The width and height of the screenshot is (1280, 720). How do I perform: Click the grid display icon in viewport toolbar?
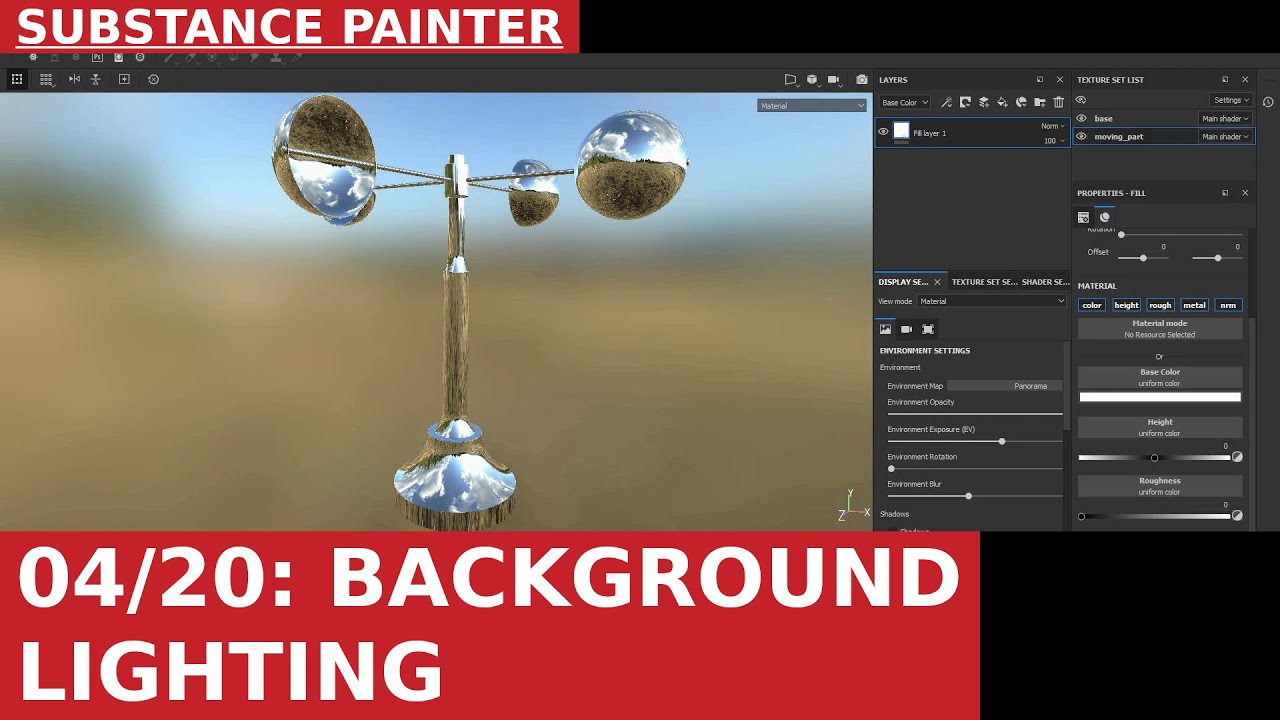(17, 79)
